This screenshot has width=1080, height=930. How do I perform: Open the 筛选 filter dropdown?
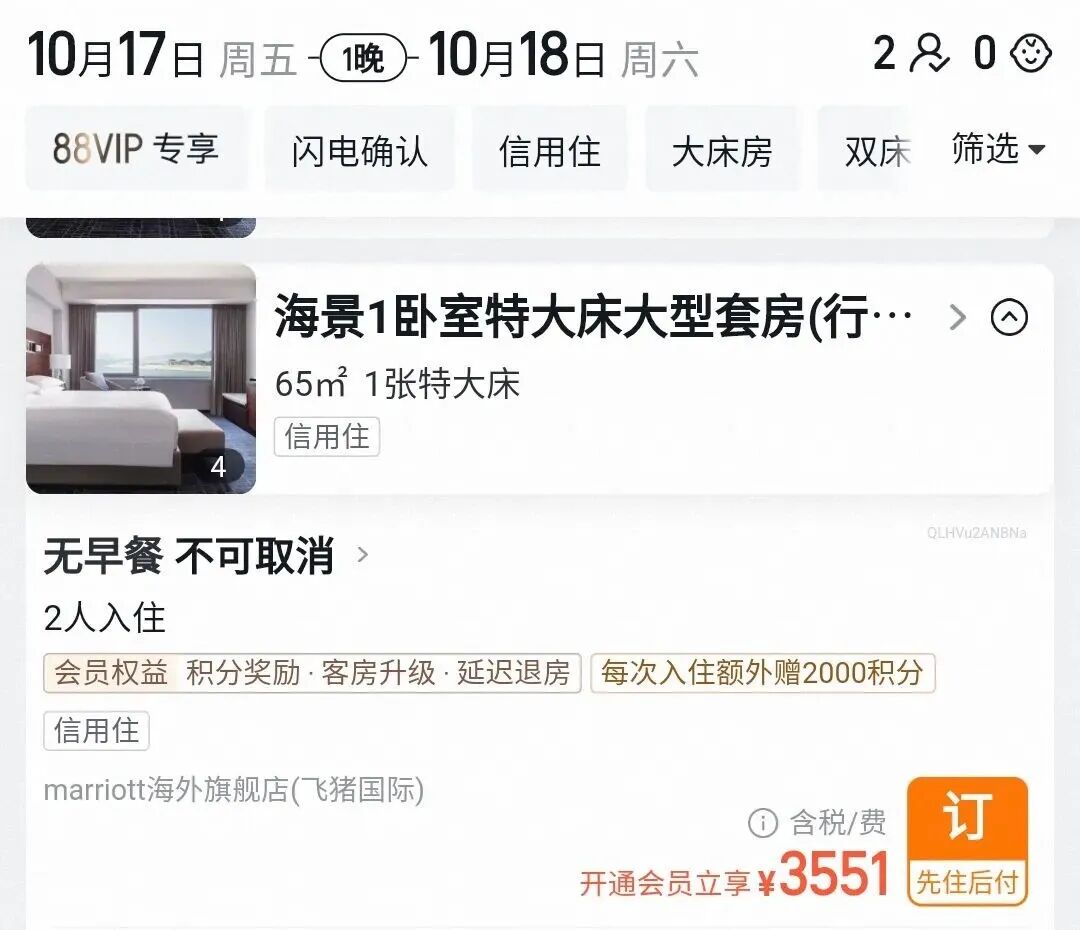pyautogui.click(x=998, y=149)
